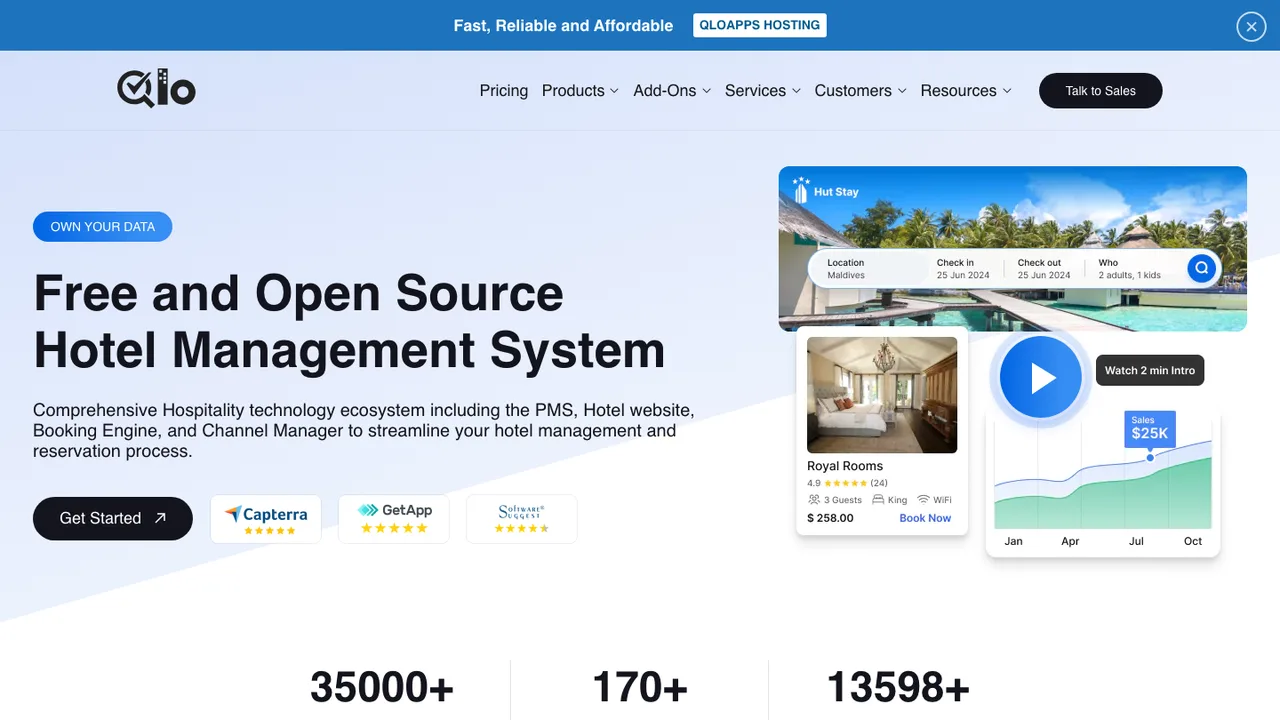Expand the Services chevron

(x=796, y=91)
